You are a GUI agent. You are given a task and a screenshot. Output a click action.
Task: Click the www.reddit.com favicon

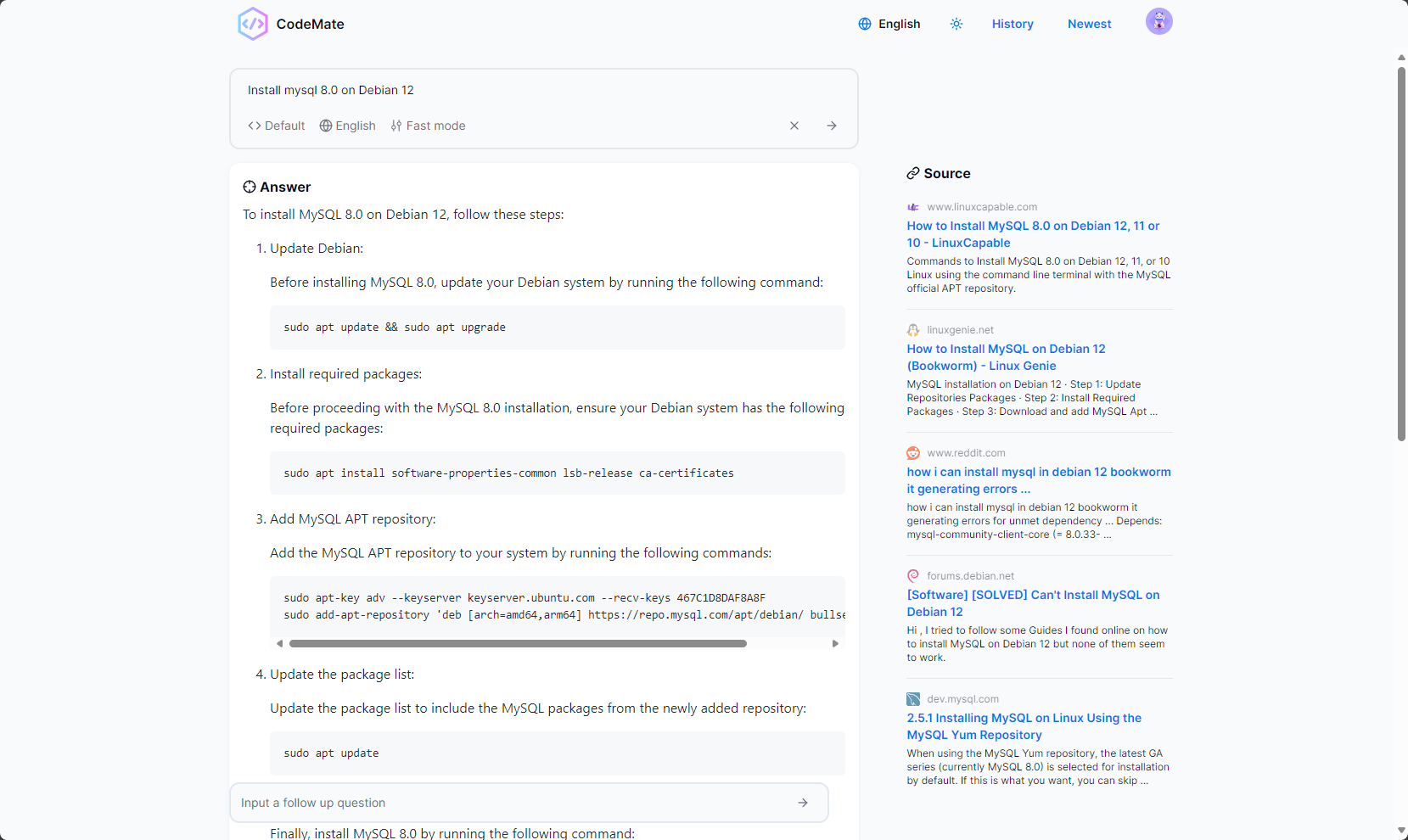click(x=913, y=453)
